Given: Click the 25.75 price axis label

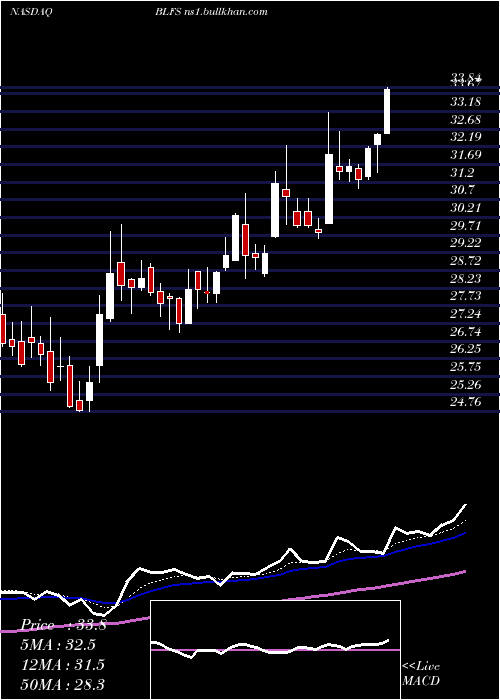Looking at the screenshot, I should point(466,367).
